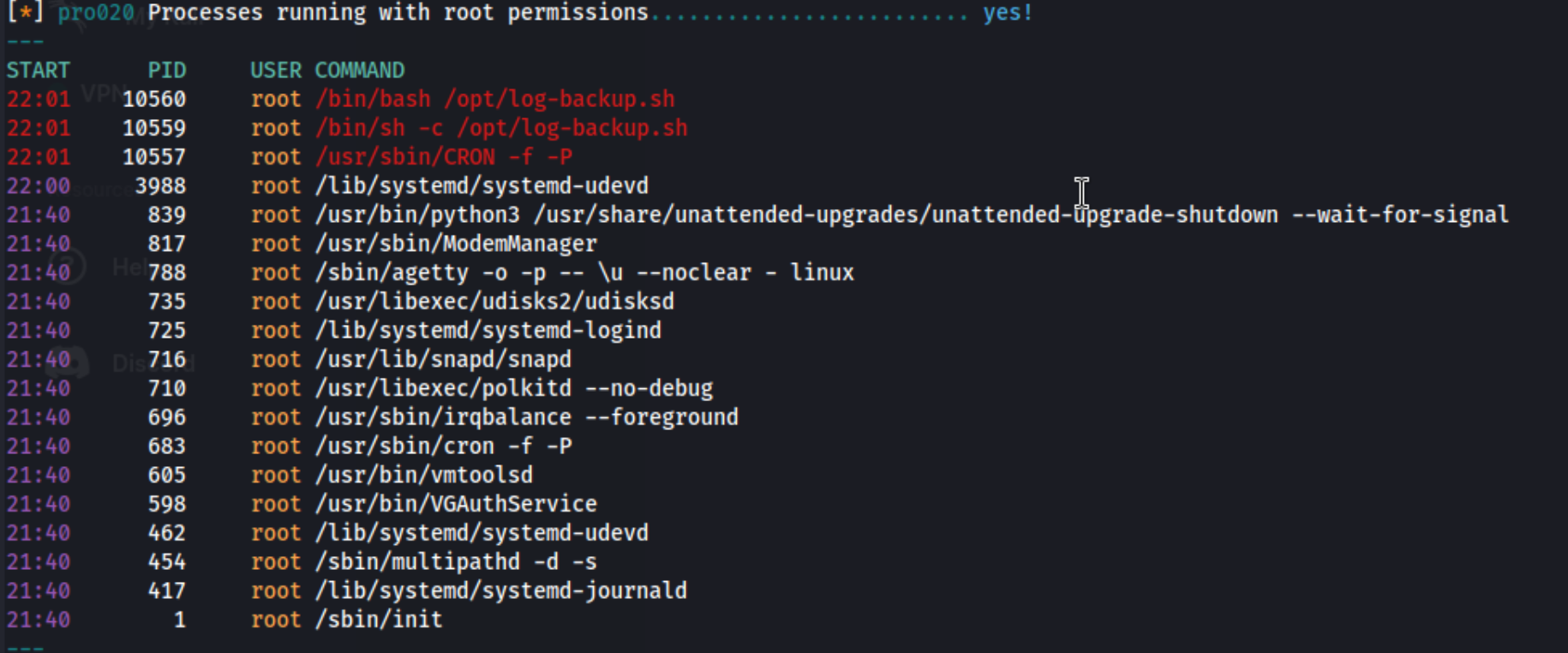Click PID 10559 in the process list
The width and height of the screenshot is (1568, 653).
click(154, 129)
